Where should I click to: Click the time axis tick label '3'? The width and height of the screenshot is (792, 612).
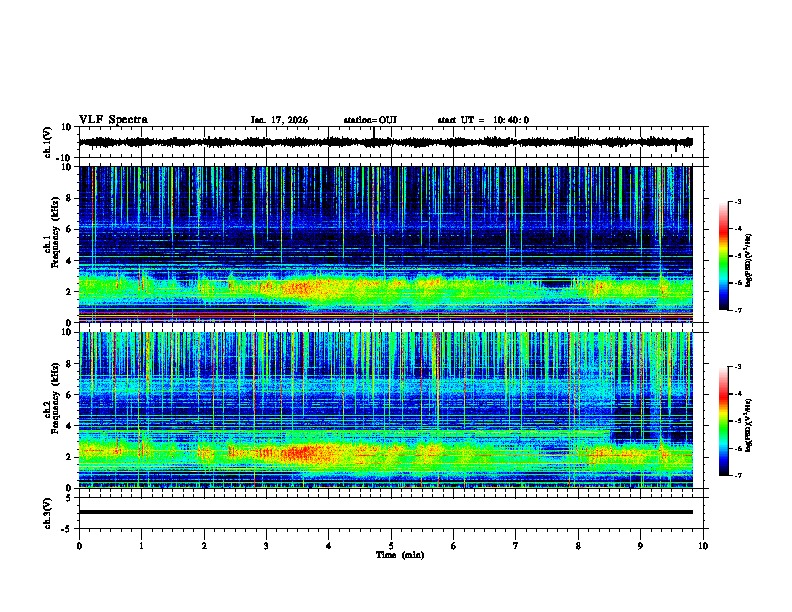coord(266,546)
